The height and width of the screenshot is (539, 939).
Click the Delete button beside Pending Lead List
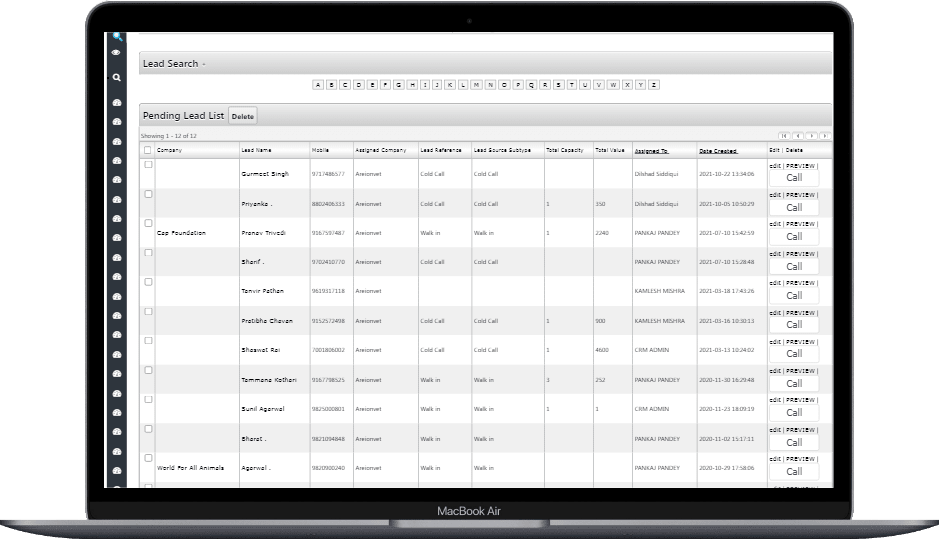pos(243,116)
